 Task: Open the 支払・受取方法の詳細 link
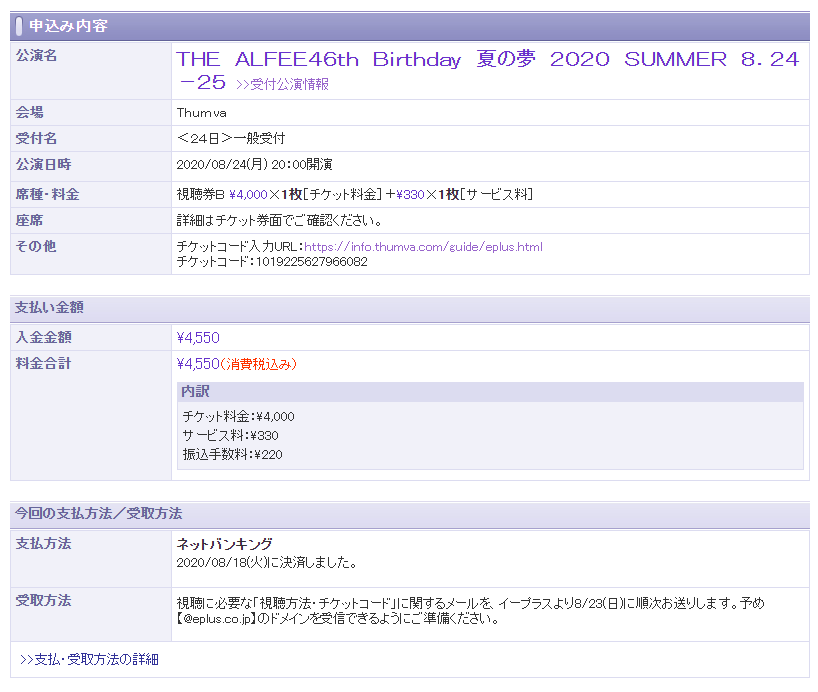(89, 660)
